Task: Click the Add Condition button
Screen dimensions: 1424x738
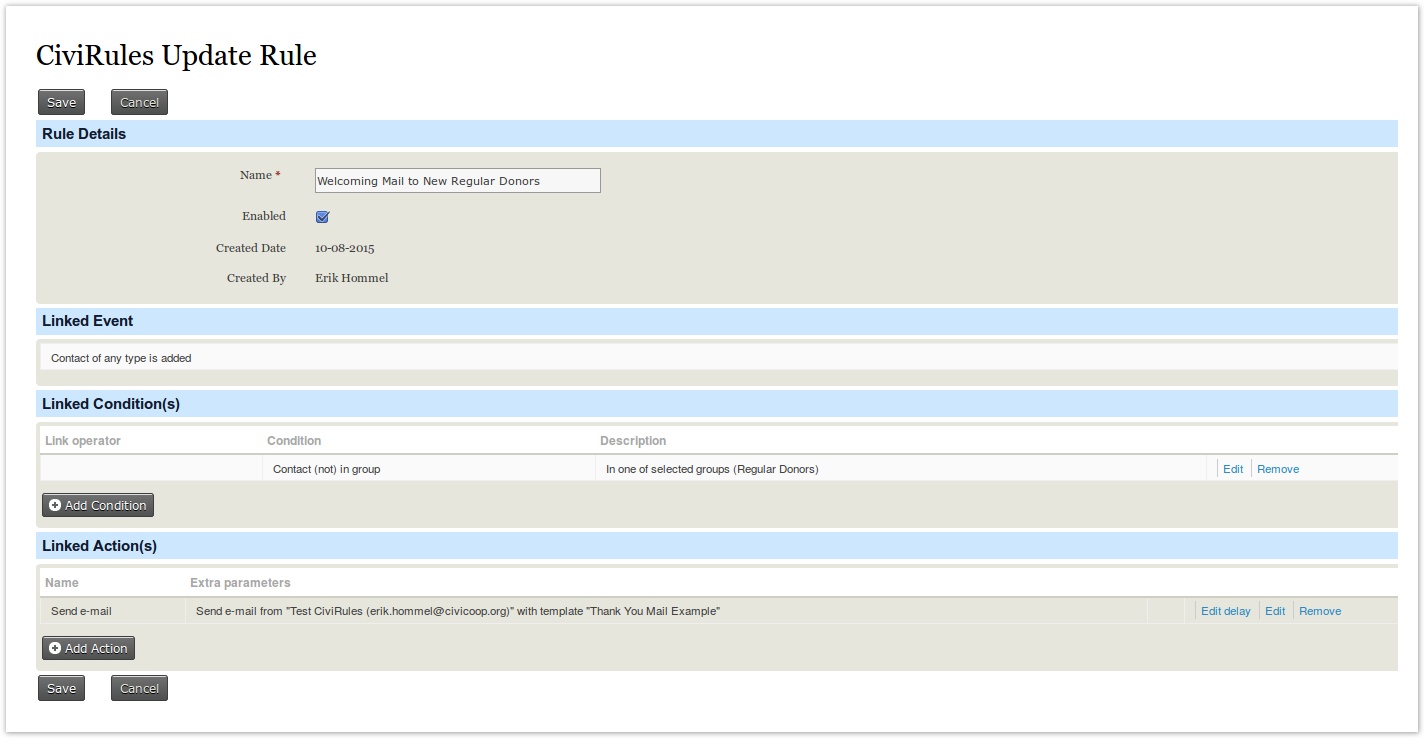Action: 98,505
